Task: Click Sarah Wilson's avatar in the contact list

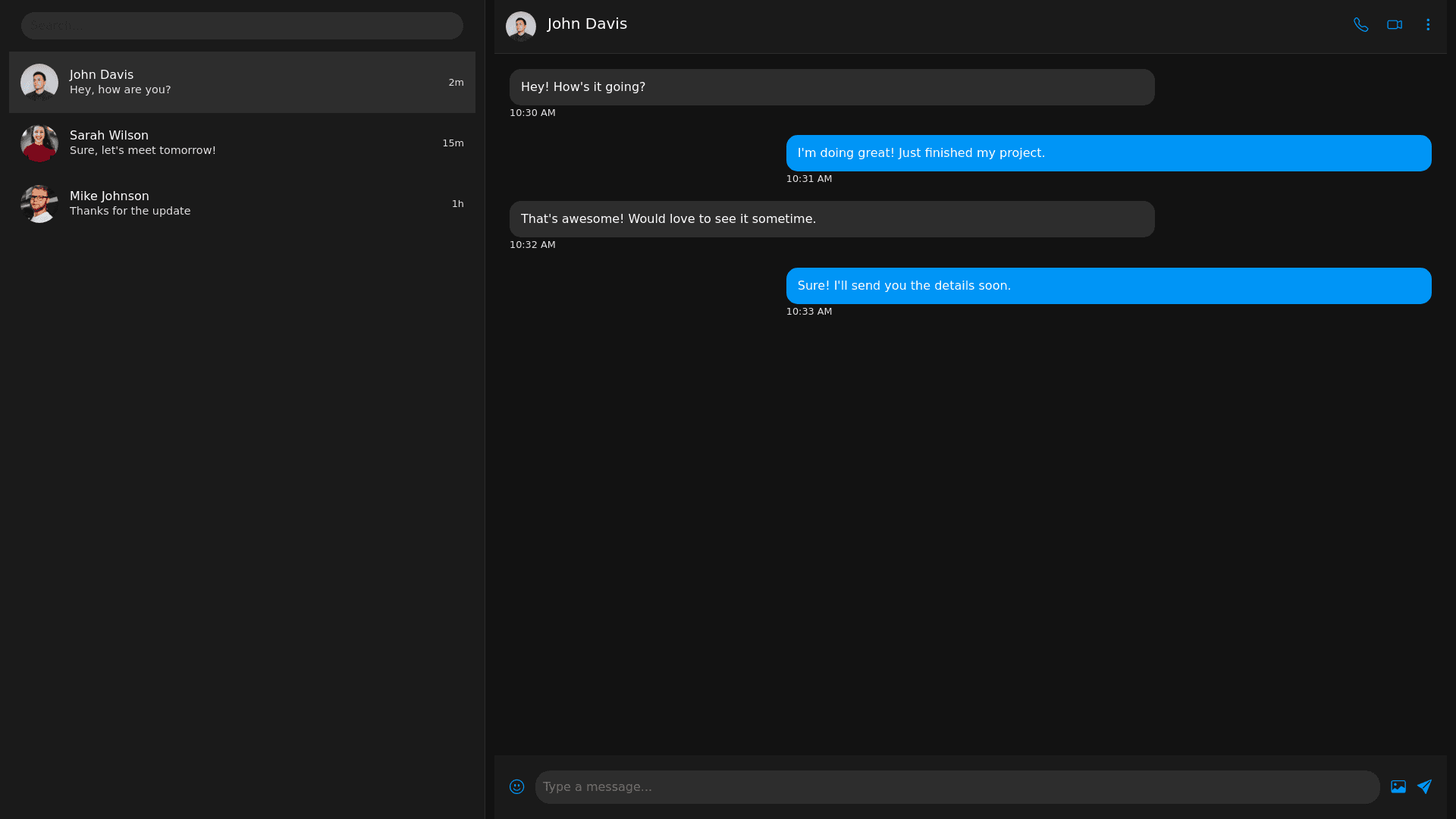Action: click(x=39, y=143)
